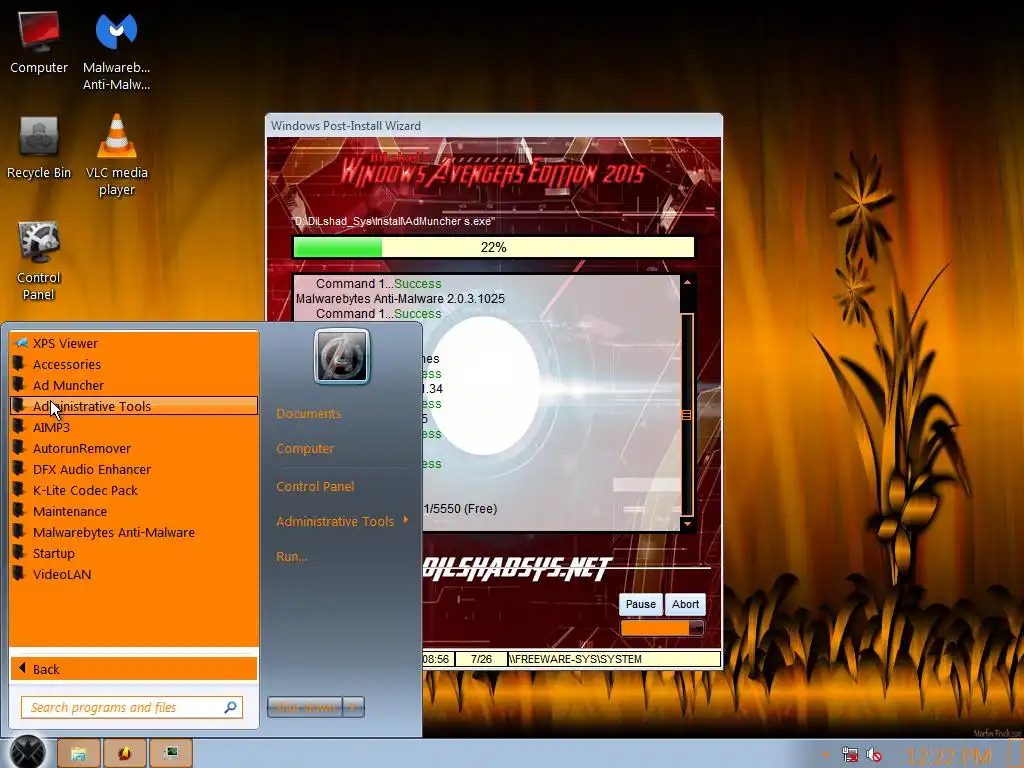This screenshot has width=1024, height=768.
Task: Click the Search programs and files box
Action: [131, 707]
